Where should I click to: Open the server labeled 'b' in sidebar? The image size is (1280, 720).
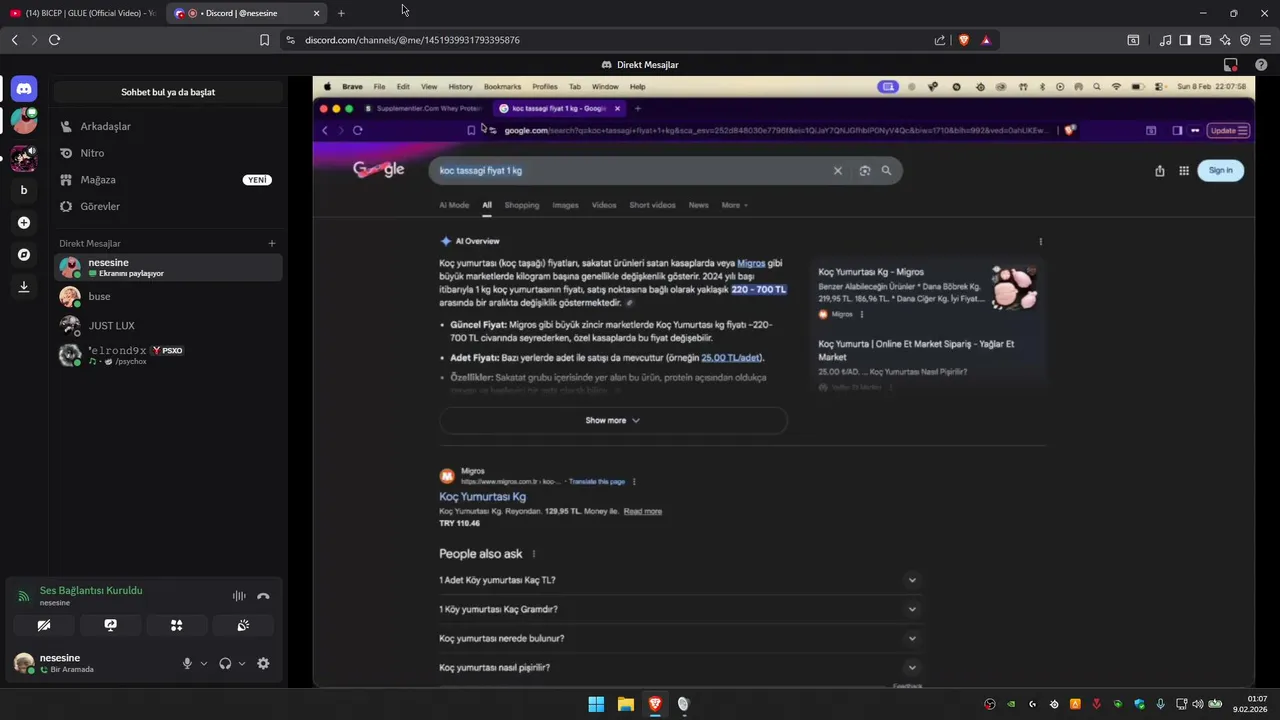[x=24, y=190]
